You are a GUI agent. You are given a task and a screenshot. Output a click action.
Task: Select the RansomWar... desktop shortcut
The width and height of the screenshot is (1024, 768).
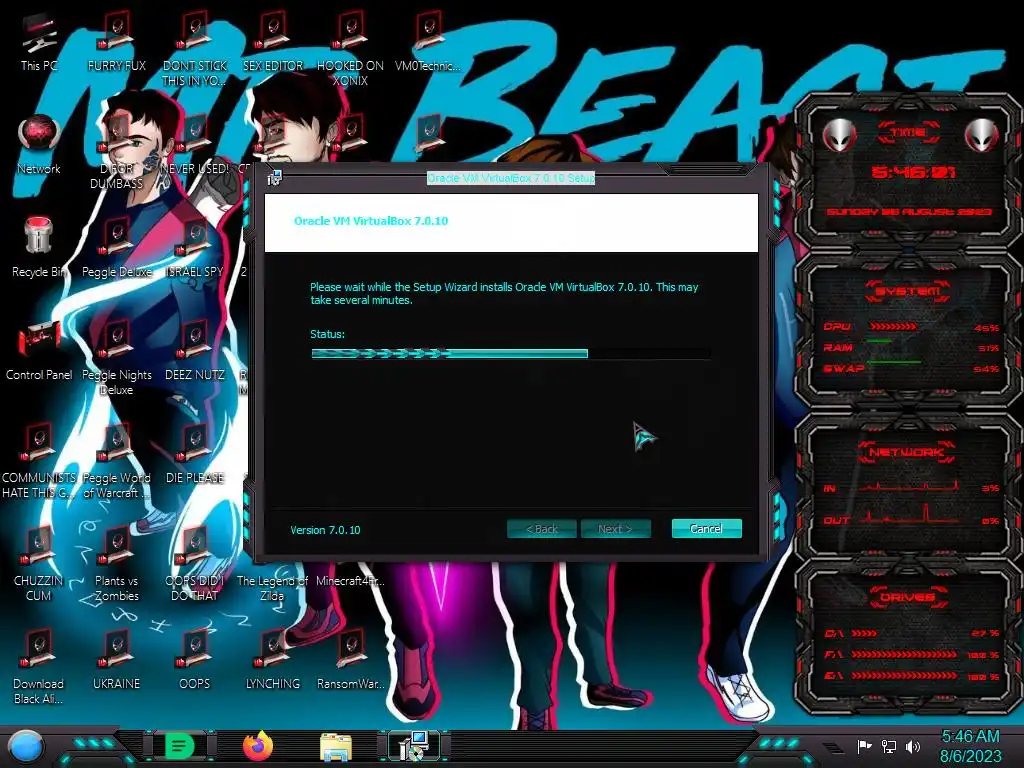tap(350, 661)
